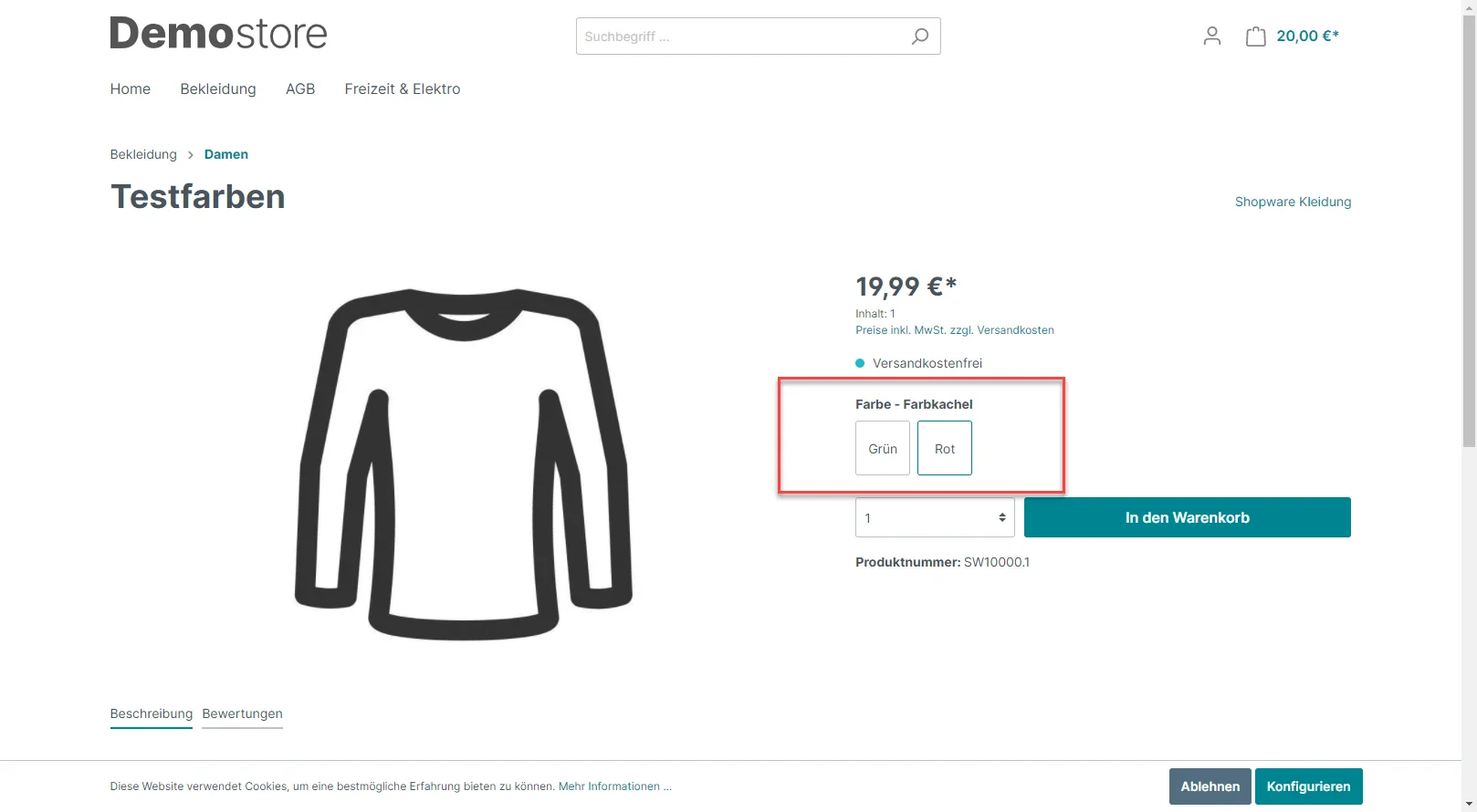Select the Grün color tile

(883, 448)
